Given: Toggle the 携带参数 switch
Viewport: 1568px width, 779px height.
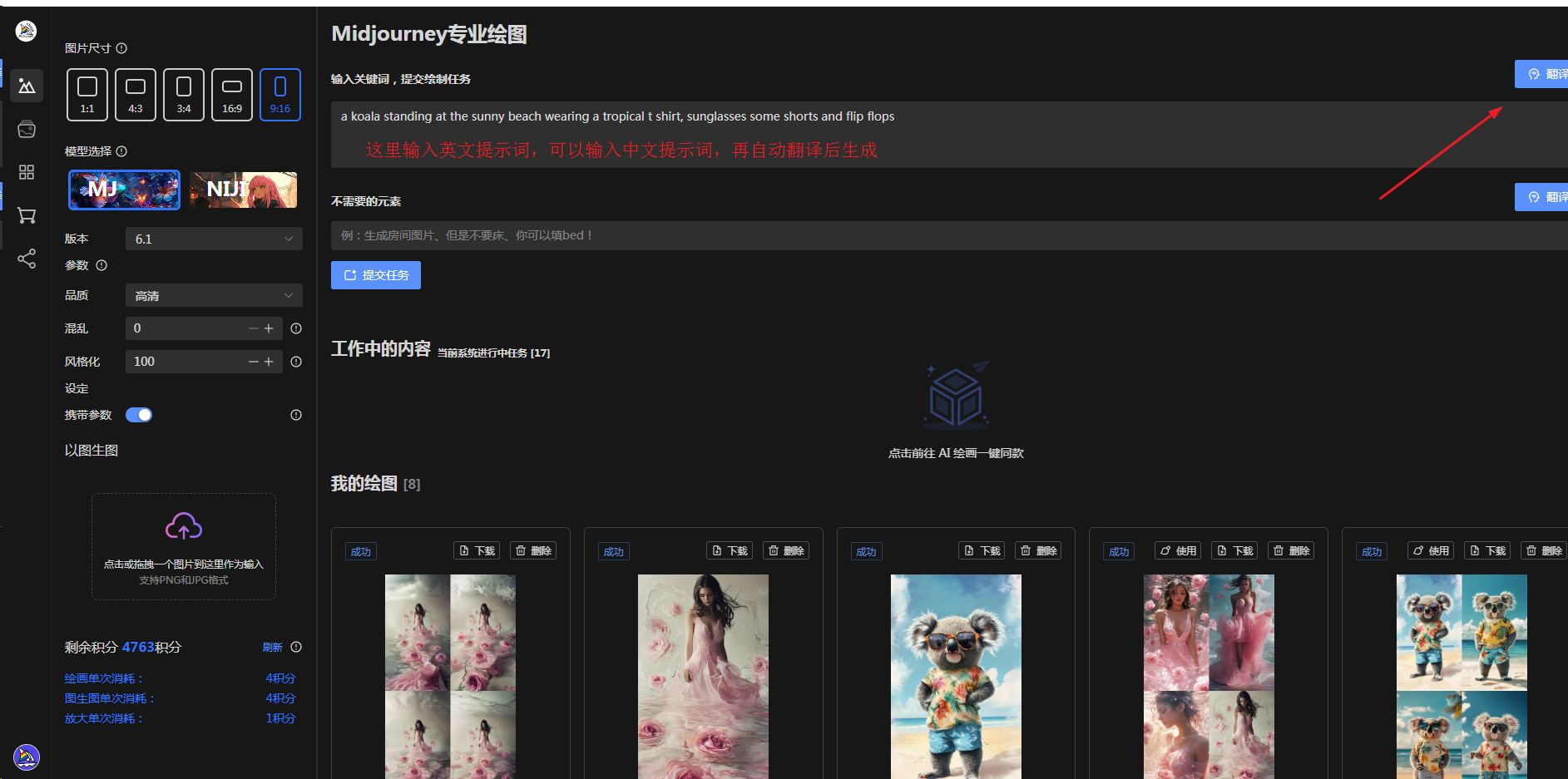Looking at the screenshot, I should click(139, 415).
